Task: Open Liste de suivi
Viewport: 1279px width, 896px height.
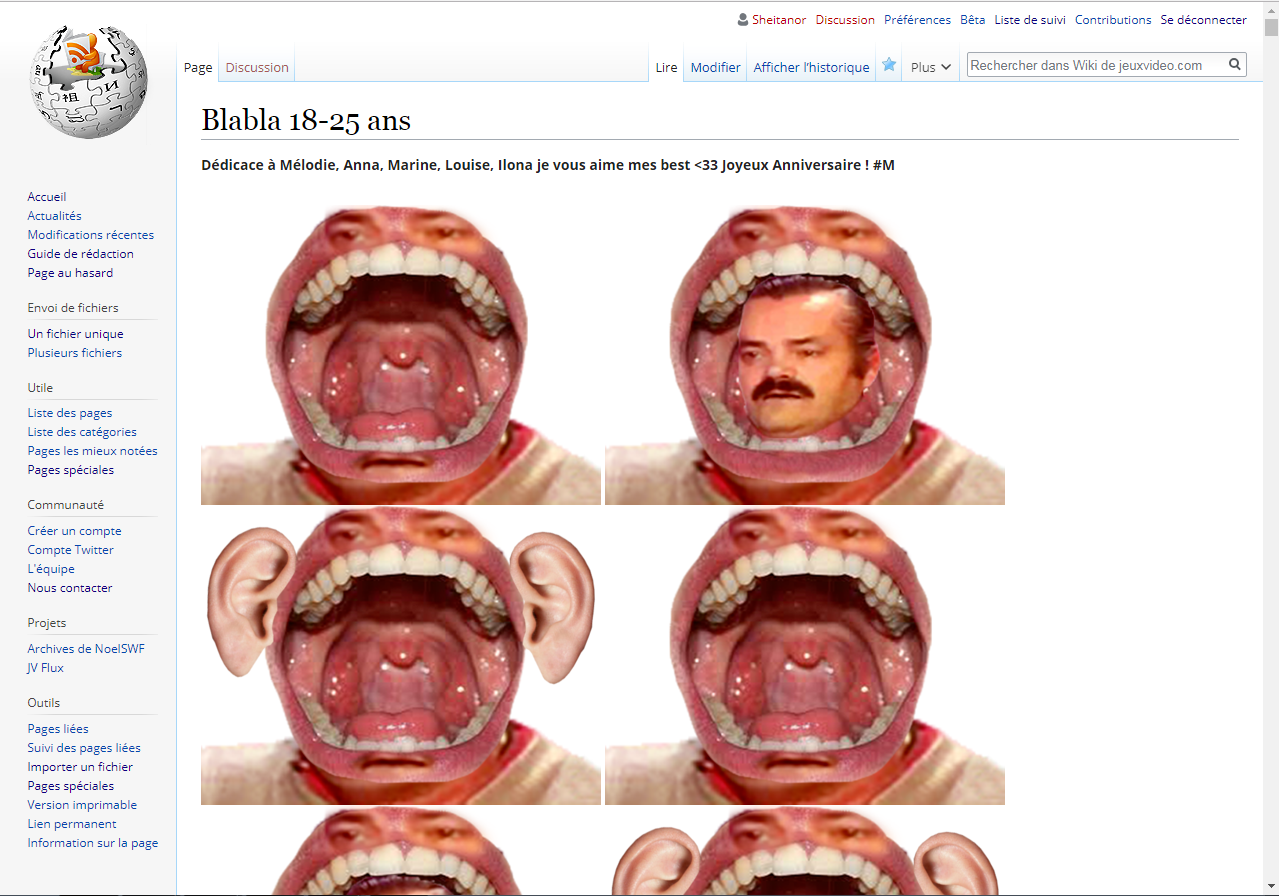Action: pos(1030,20)
